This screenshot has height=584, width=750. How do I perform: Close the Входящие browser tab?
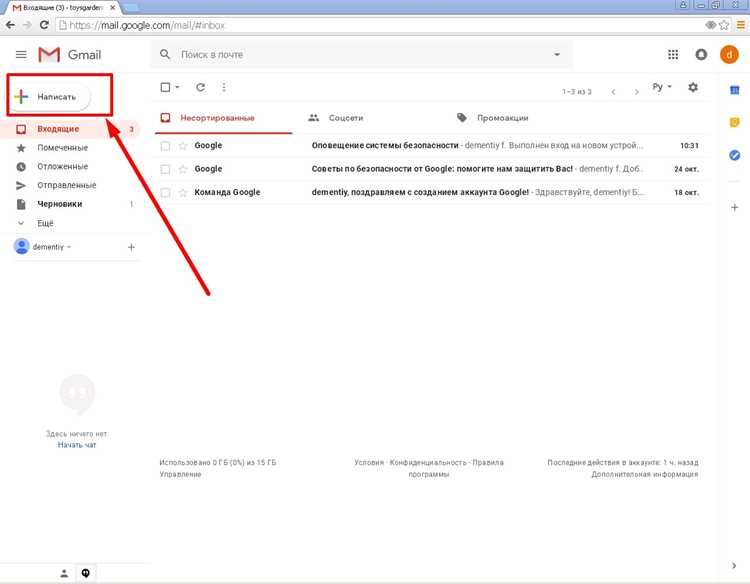tap(113, 8)
